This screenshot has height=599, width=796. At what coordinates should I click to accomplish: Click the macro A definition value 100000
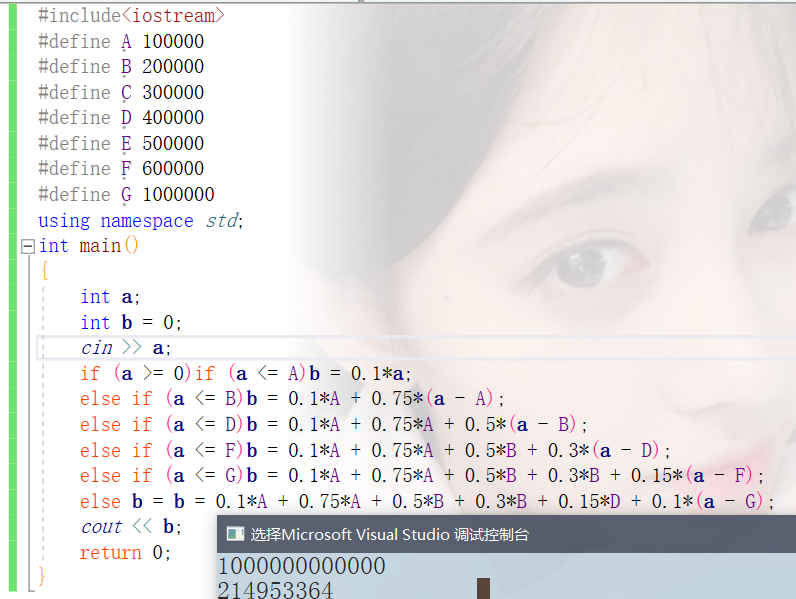click(x=173, y=41)
